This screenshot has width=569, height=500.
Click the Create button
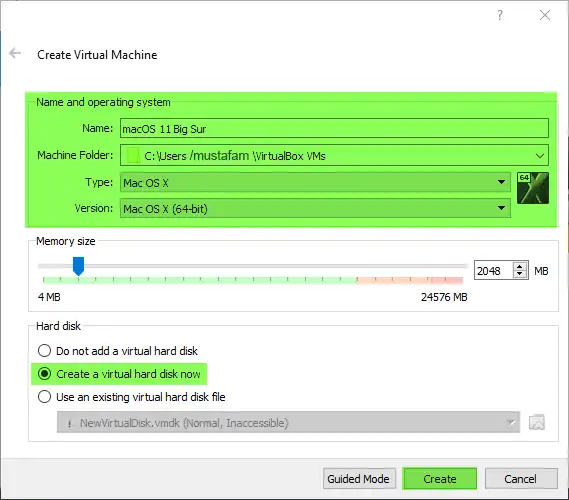pyautogui.click(x=439, y=479)
